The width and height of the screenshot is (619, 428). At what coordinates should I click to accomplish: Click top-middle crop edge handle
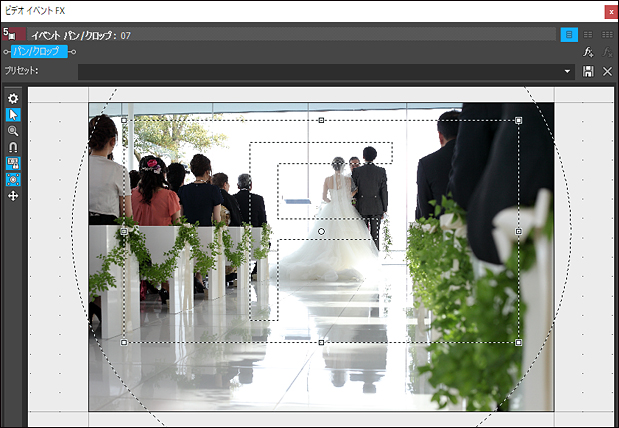point(321,120)
